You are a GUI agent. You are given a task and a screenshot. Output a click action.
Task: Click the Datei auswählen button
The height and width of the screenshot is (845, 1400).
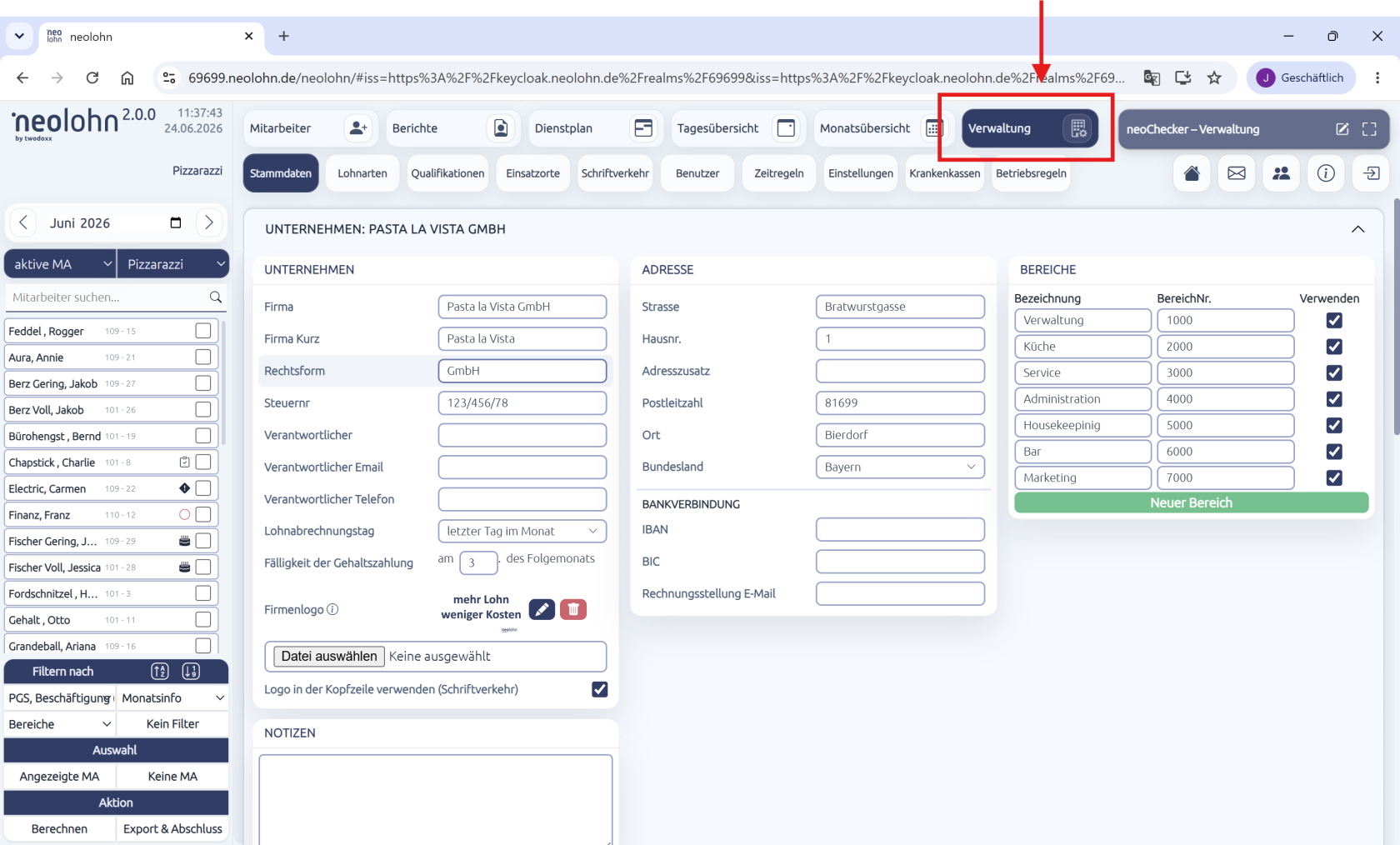[329, 657]
